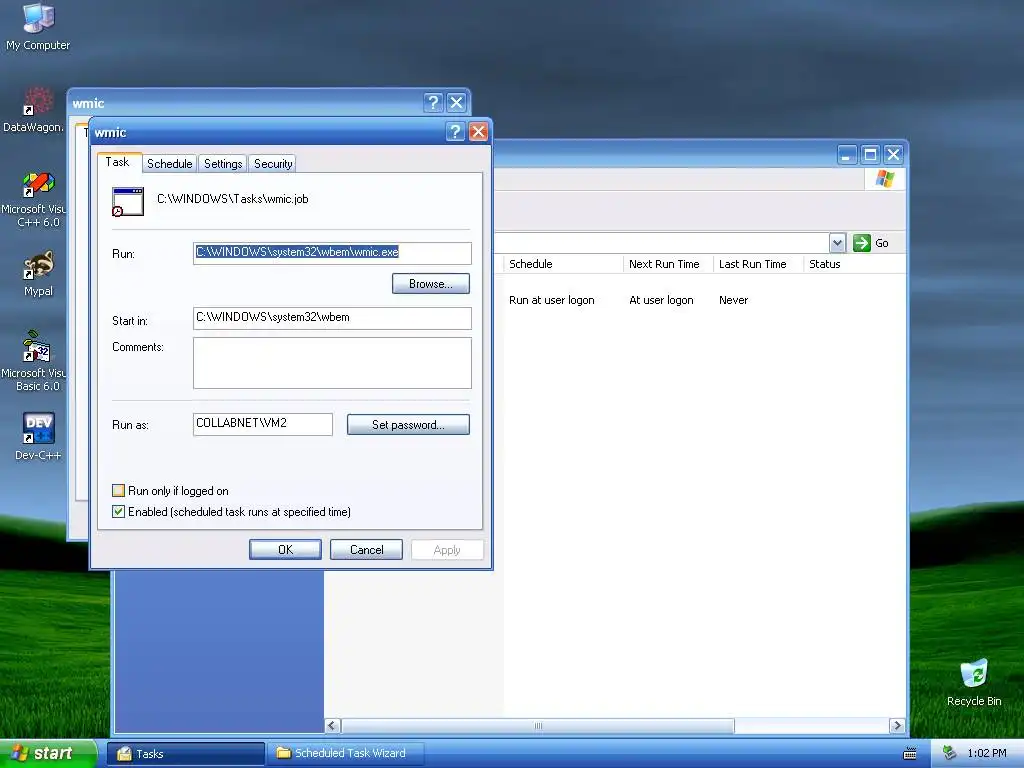Click the disabled Apply button
The width and height of the screenshot is (1024, 768).
point(447,550)
